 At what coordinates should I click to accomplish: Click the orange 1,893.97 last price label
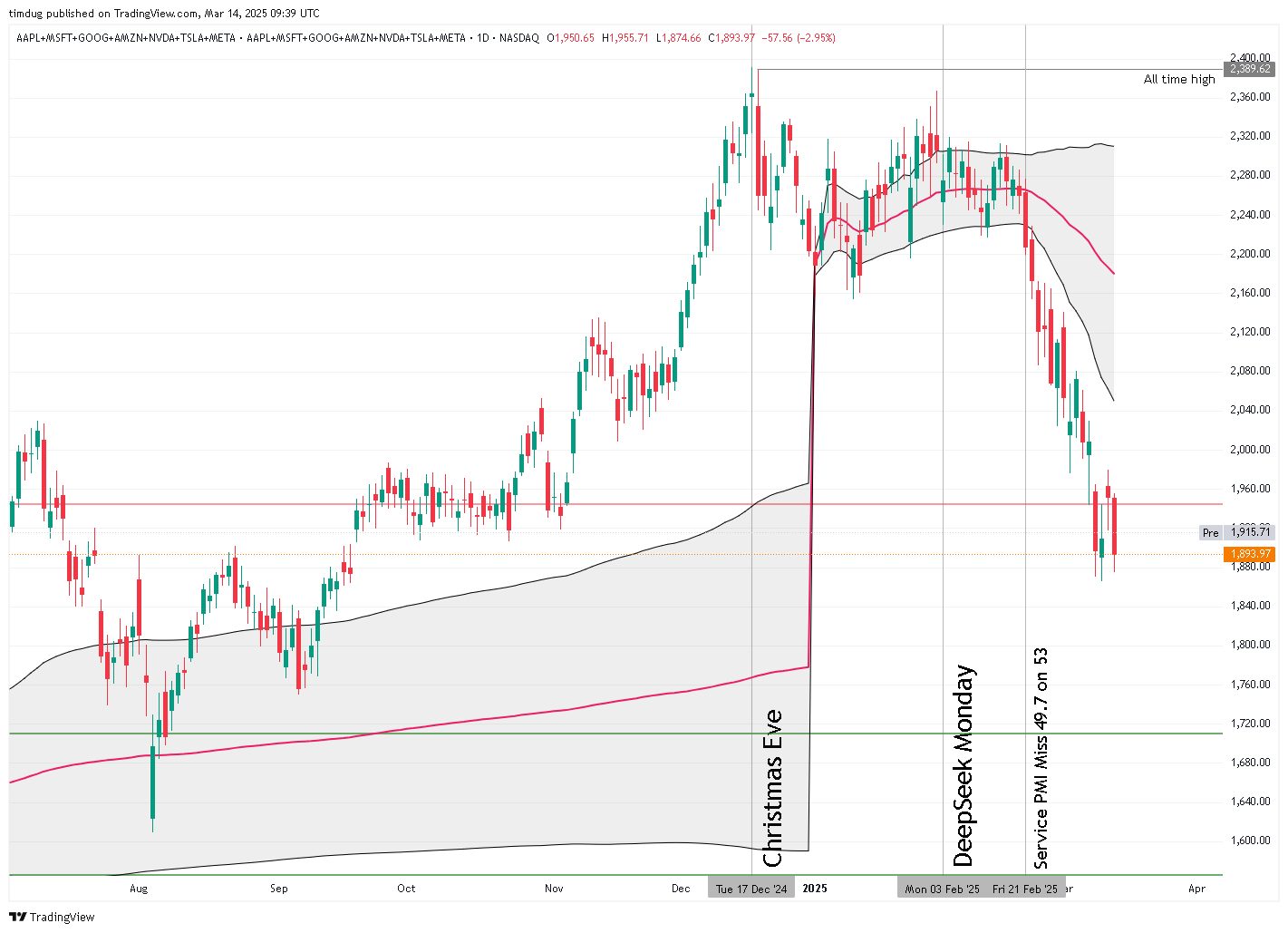1251,554
